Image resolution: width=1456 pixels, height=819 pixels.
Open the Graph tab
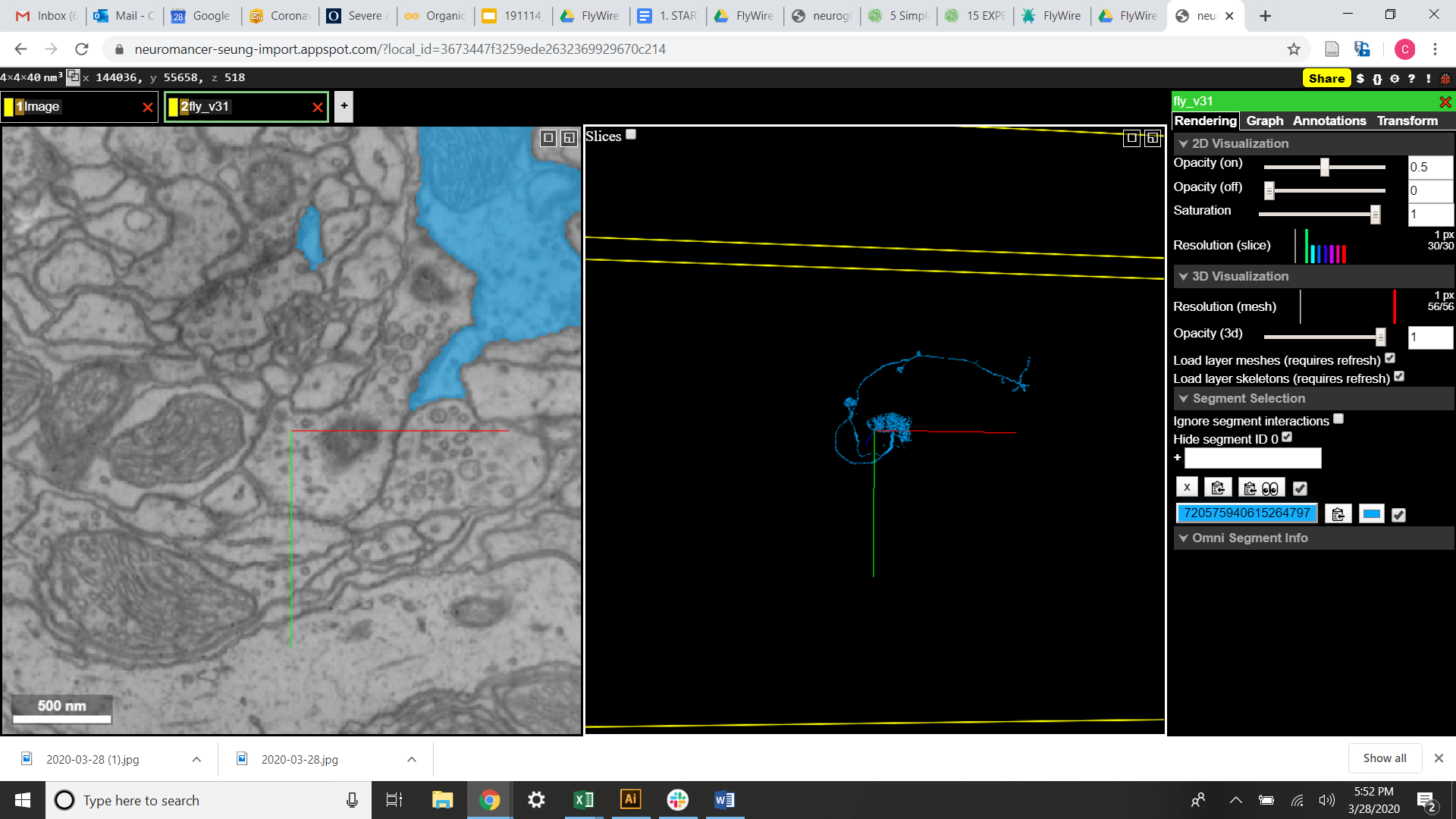[1265, 121]
